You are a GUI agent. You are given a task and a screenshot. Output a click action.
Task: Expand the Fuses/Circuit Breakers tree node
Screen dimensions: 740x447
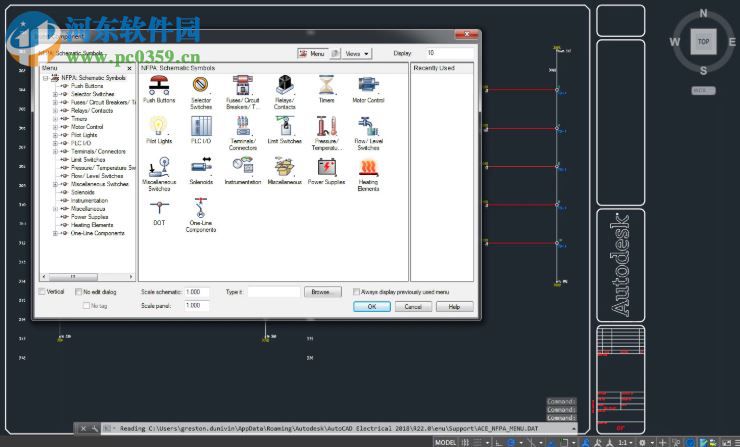[55, 102]
